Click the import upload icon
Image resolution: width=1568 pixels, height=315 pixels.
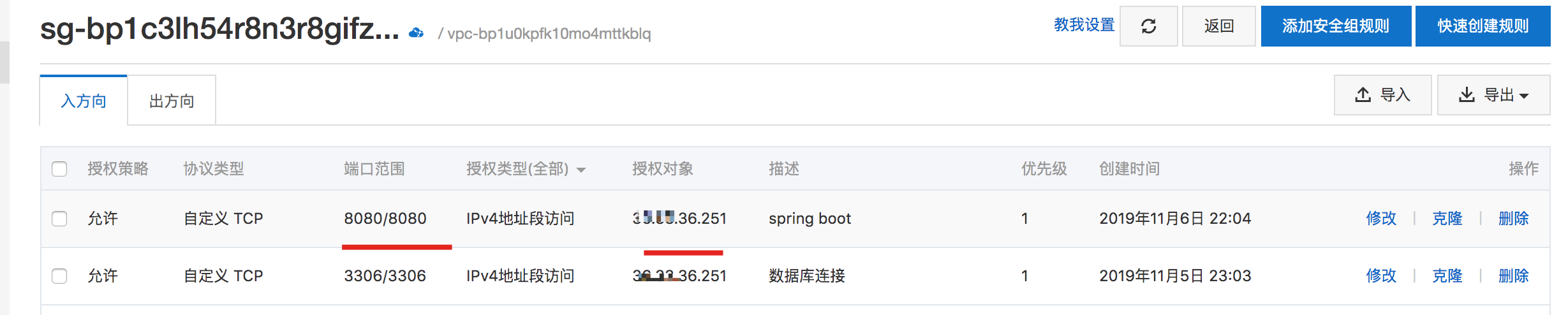[x=1363, y=95]
